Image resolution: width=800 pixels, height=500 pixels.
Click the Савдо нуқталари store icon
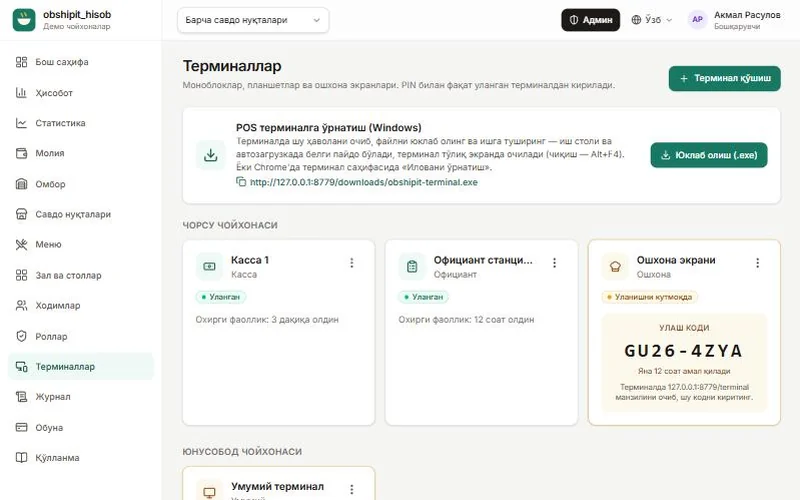tap(21, 214)
